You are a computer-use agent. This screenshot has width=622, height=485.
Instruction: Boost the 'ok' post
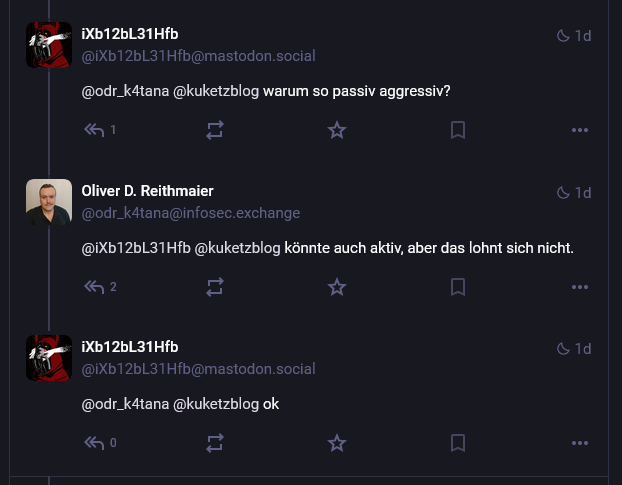(x=215, y=443)
